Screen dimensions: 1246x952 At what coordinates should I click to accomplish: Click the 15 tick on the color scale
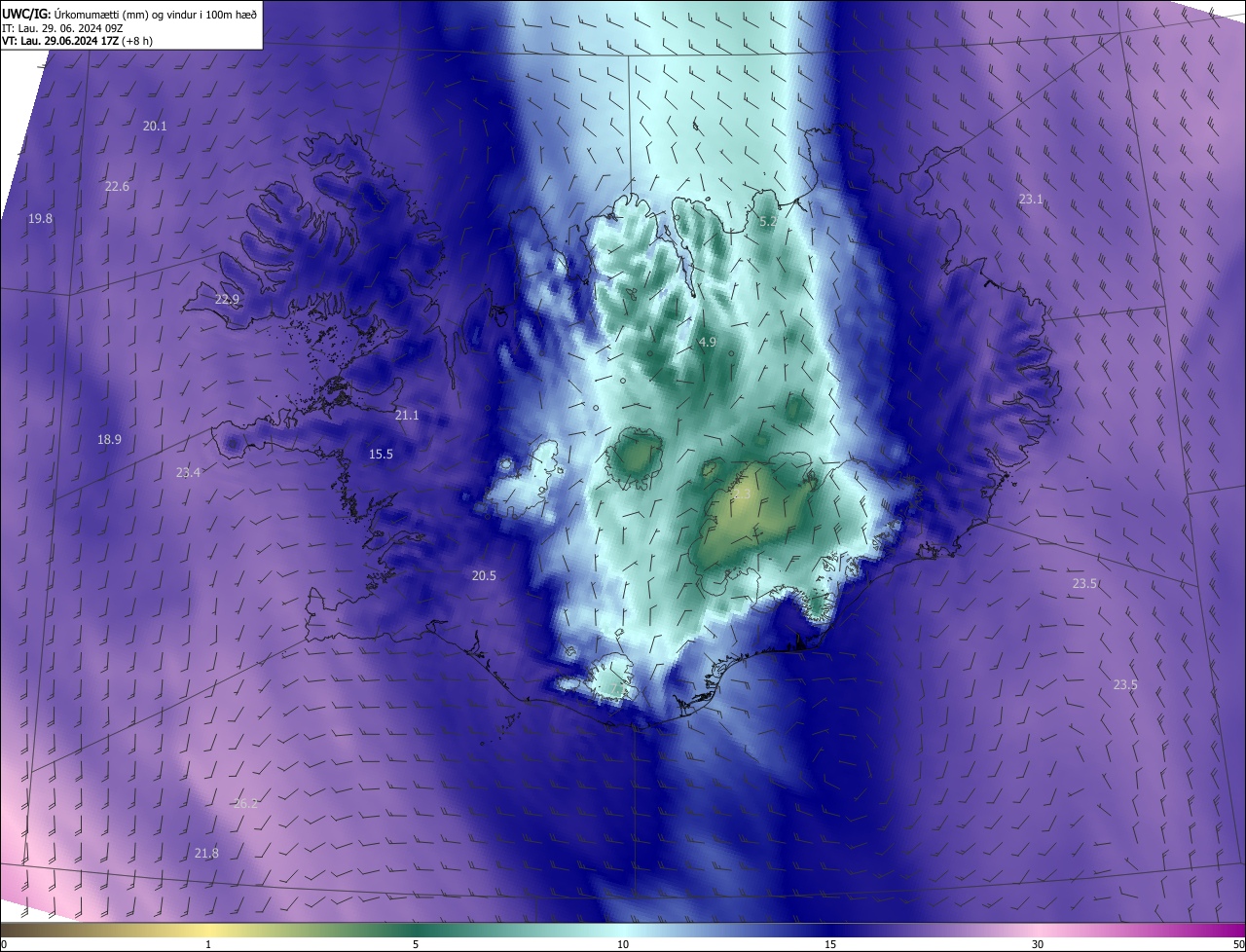click(x=830, y=945)
